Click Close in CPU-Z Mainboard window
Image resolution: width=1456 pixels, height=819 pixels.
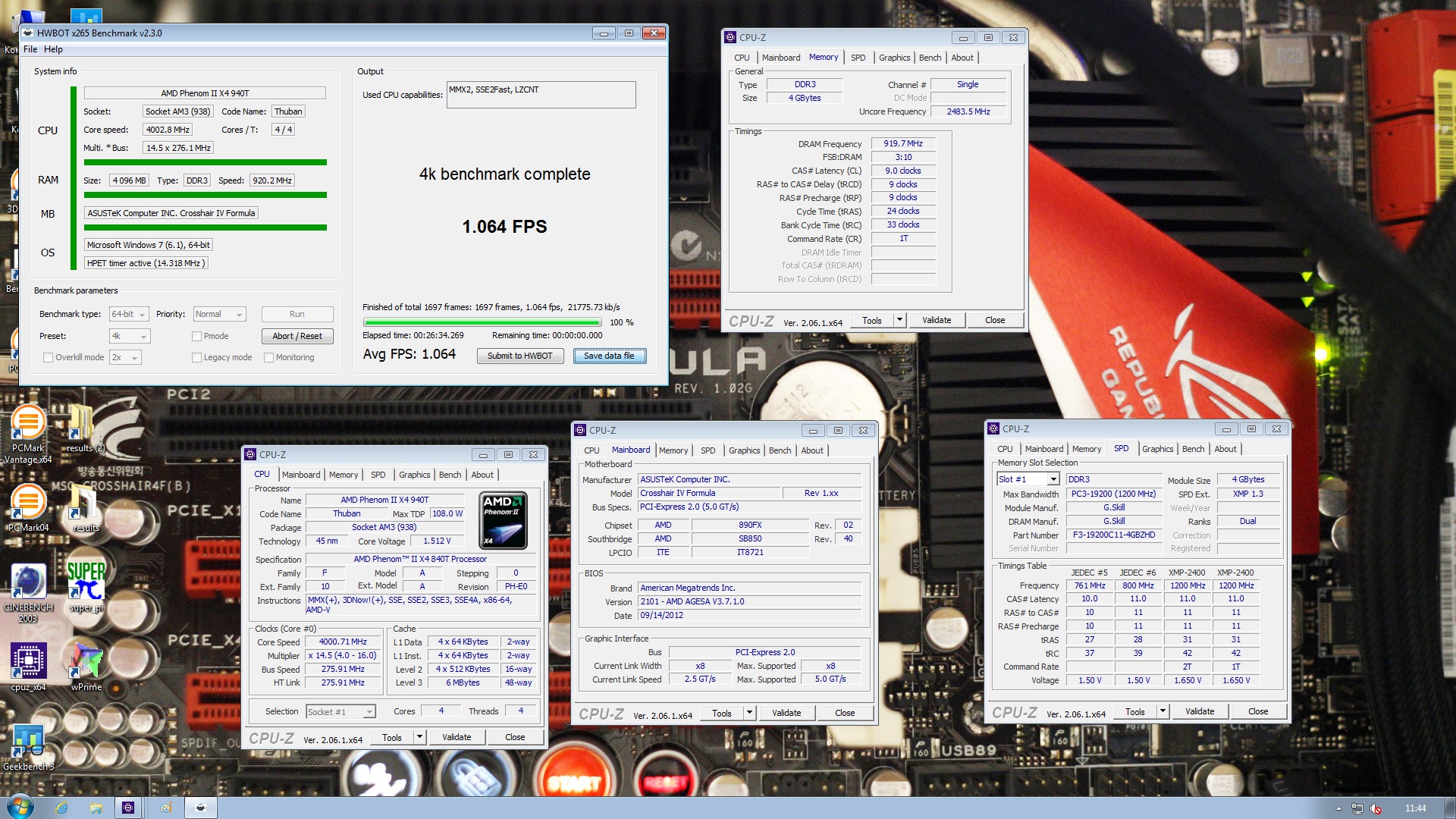tap(845, 713)
